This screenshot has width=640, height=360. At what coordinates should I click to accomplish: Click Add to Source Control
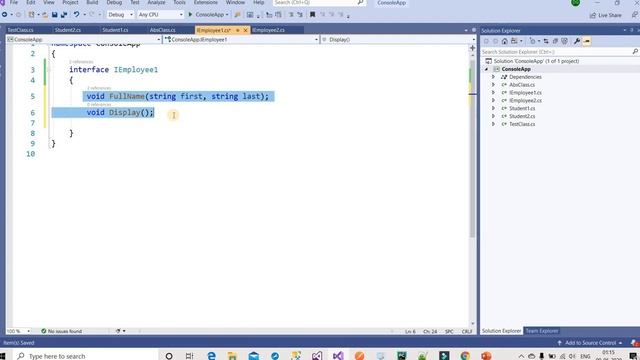(590, 343)
